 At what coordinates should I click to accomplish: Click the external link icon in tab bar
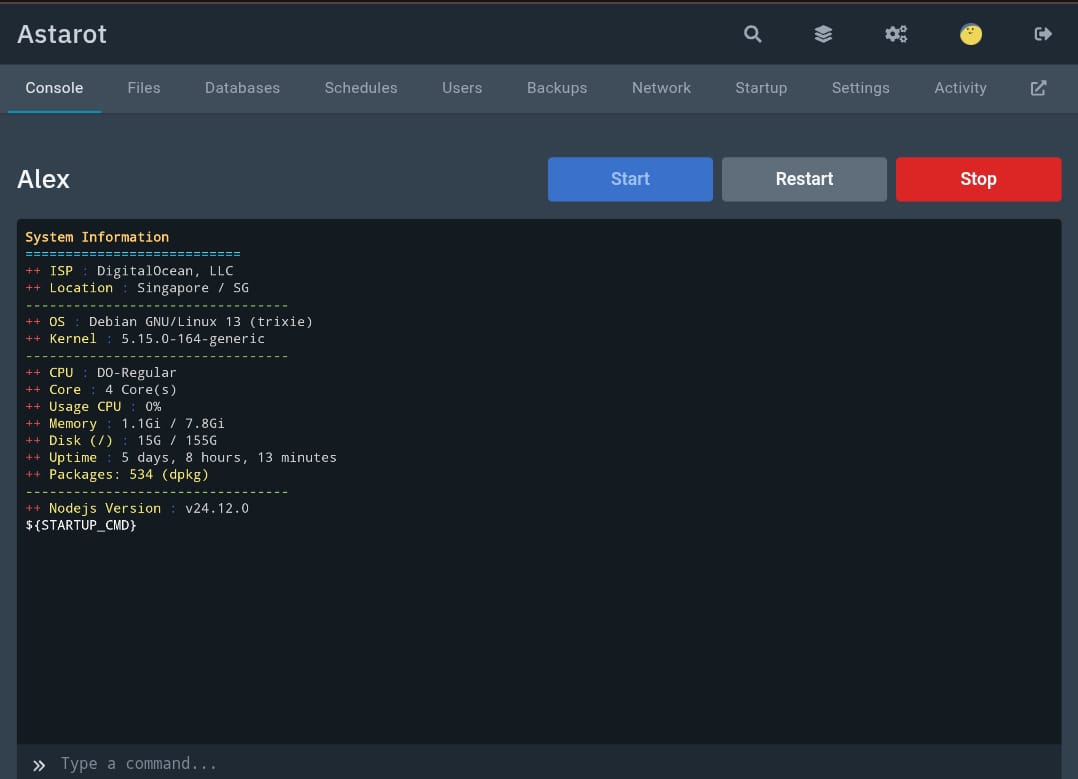[1039, 88]
